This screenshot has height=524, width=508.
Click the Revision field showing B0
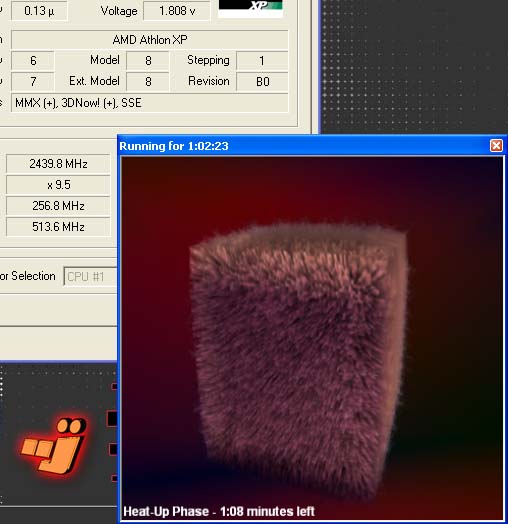(262, 82)
